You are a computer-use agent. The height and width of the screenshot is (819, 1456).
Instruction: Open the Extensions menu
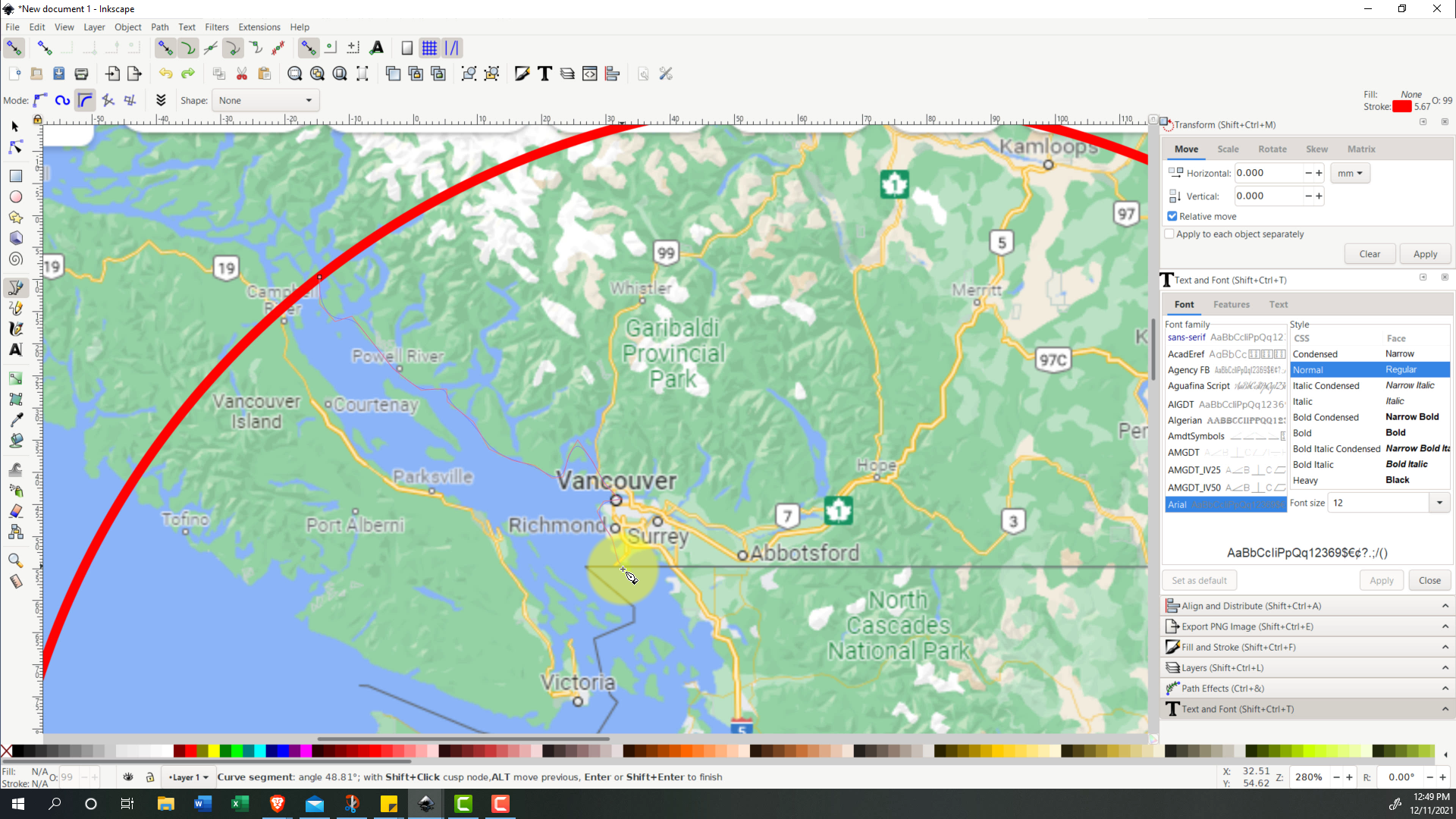pos(259,27)
